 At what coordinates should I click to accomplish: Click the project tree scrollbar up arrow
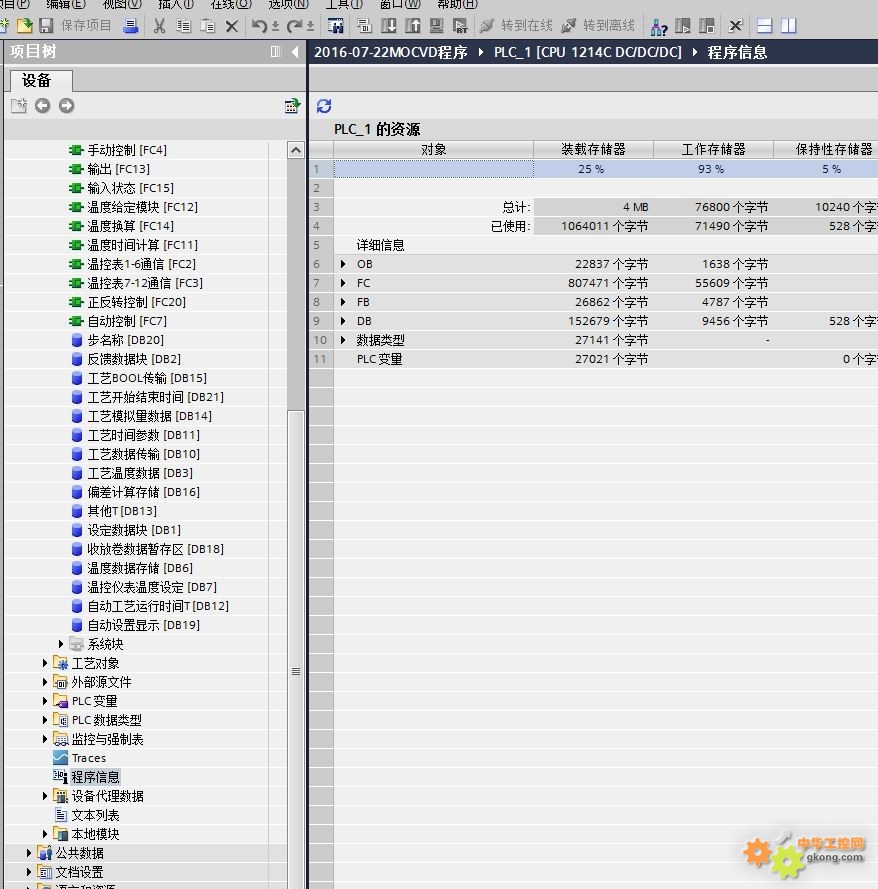tap(296, 150)
